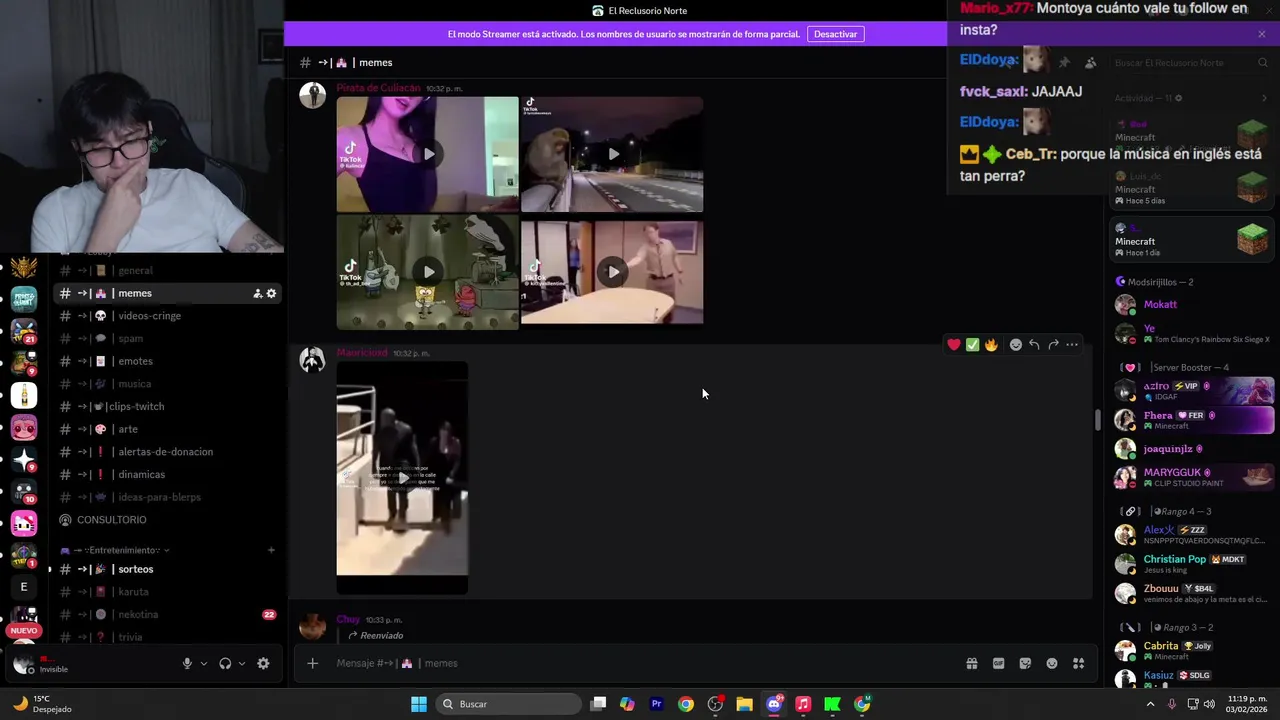The height and width of the screenshot is (720, 1280).
Task: Click the NUEVO unread indicator
Action: point(24,630)
